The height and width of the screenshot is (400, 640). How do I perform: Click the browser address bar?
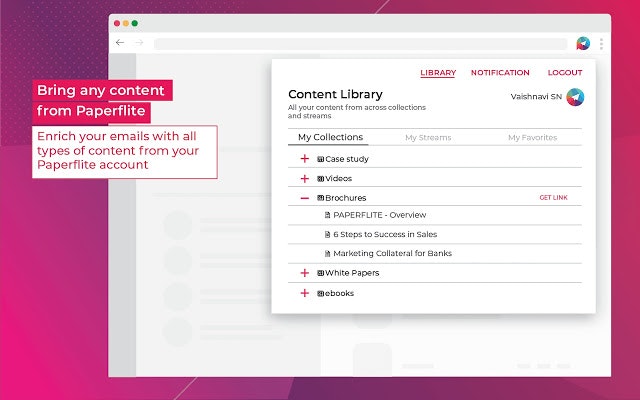360,44
